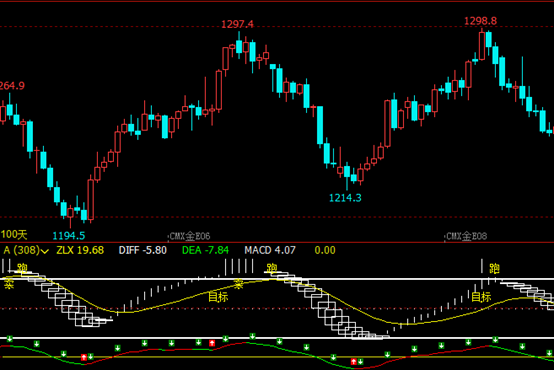Click the 100天 period label
This screenshot has height=370, width=554.
pos(14,234)
